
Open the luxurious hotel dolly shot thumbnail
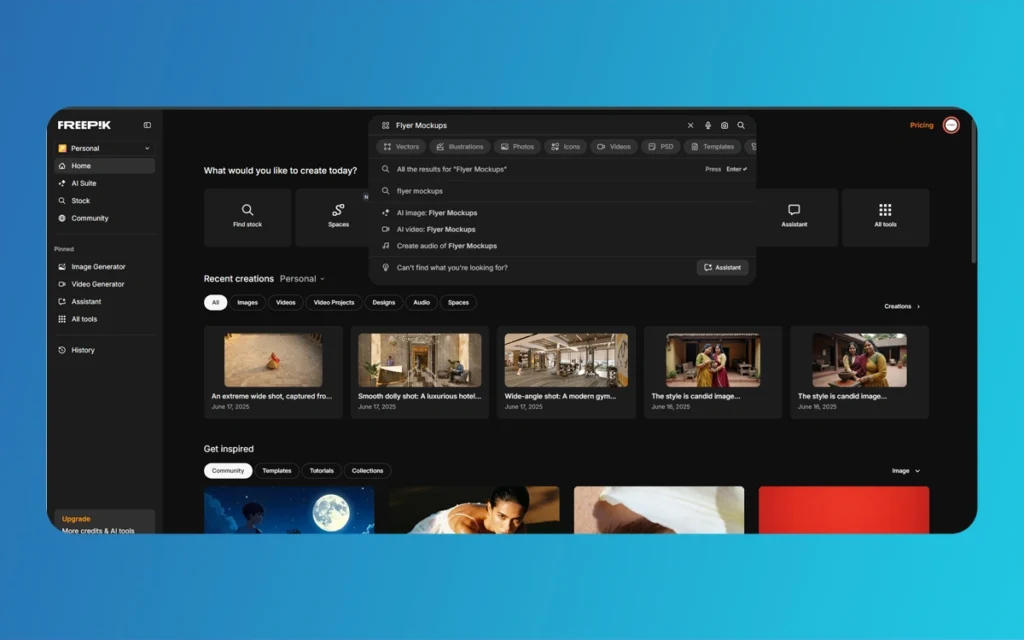coord(419,360)
